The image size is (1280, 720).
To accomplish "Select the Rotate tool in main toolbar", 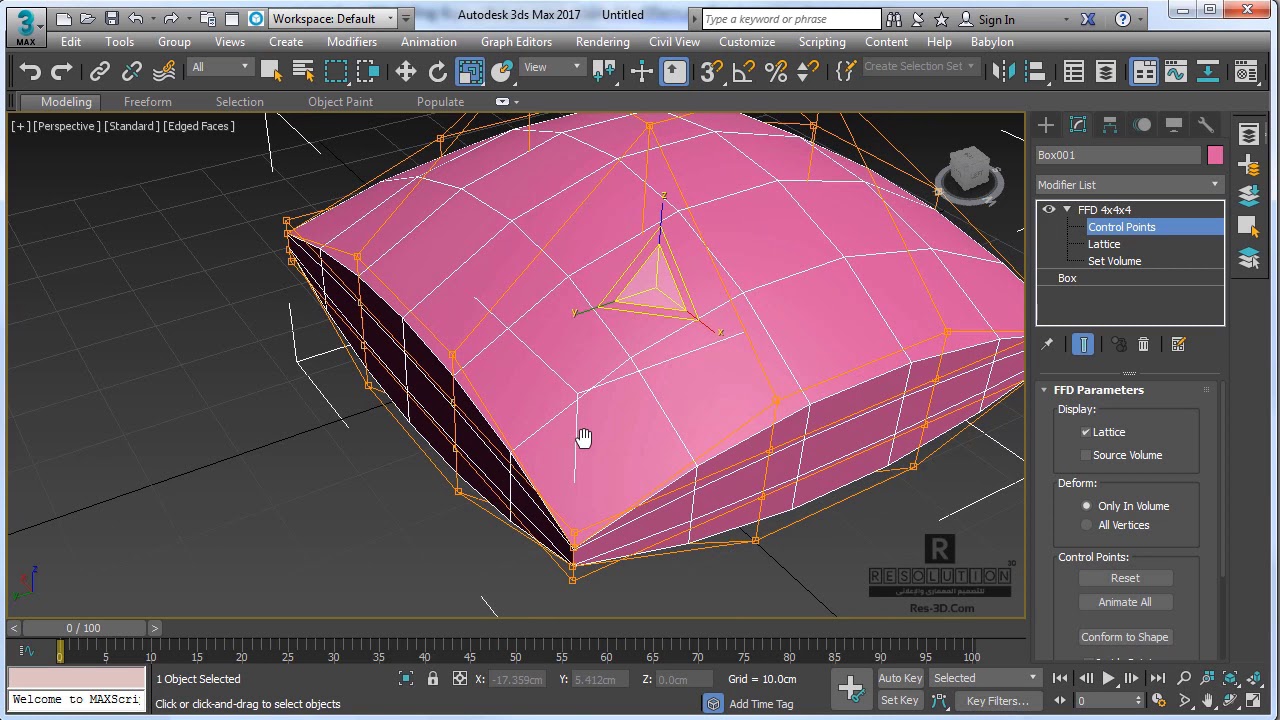I will [x=438, y=71].
